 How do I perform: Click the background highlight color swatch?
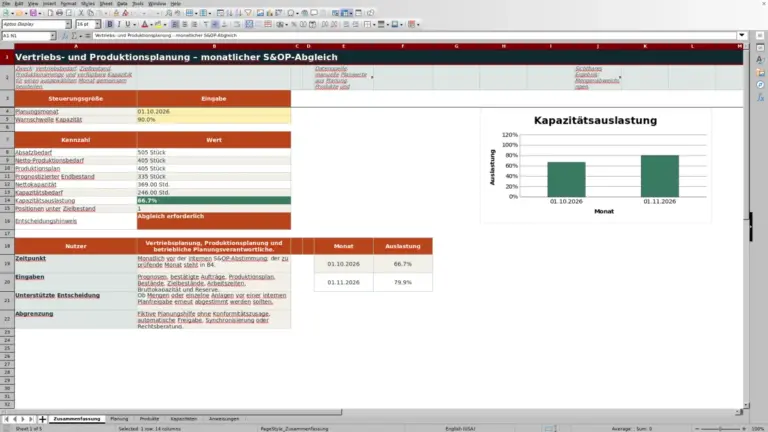[158, 24]
